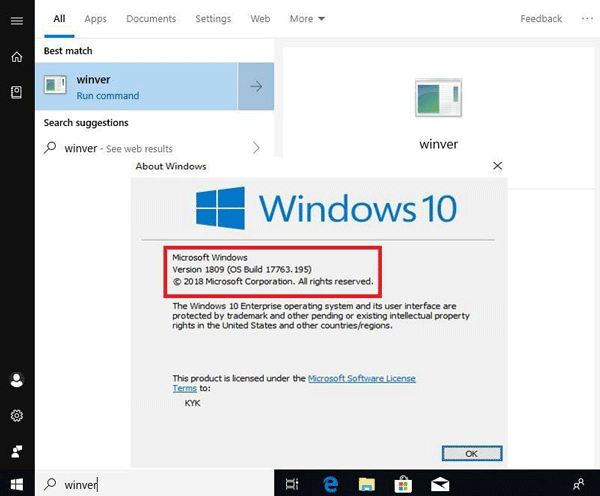This screenshot has width=600, height=496.
Task: Click the Windows Start button
Action: click(16, 484)
